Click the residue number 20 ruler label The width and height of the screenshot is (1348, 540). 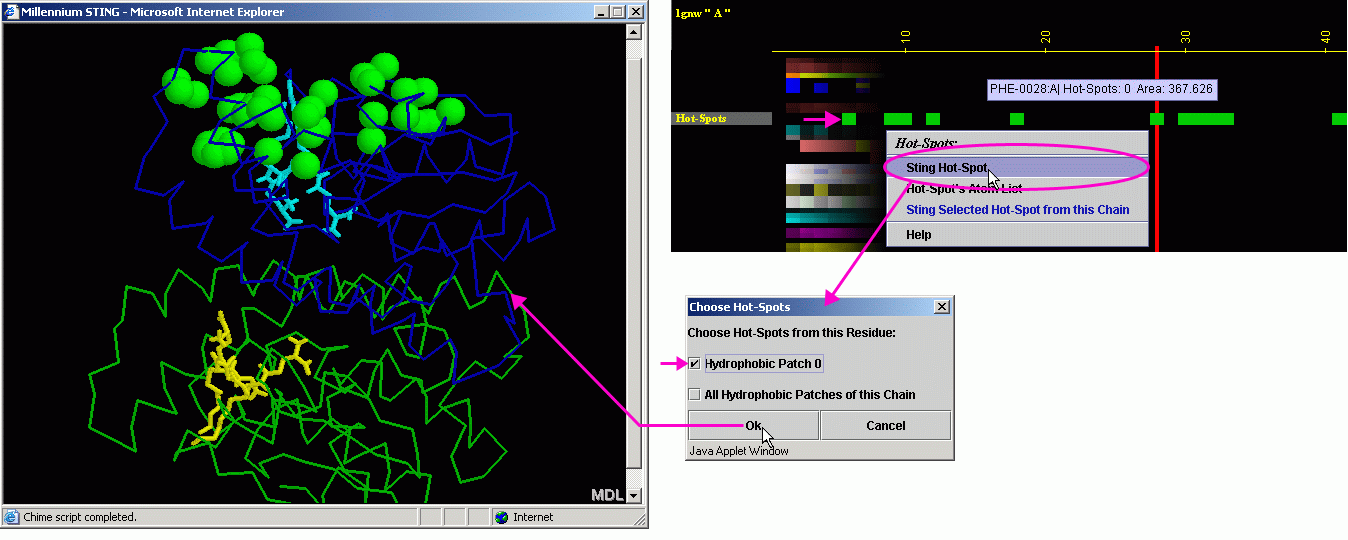1046,36
